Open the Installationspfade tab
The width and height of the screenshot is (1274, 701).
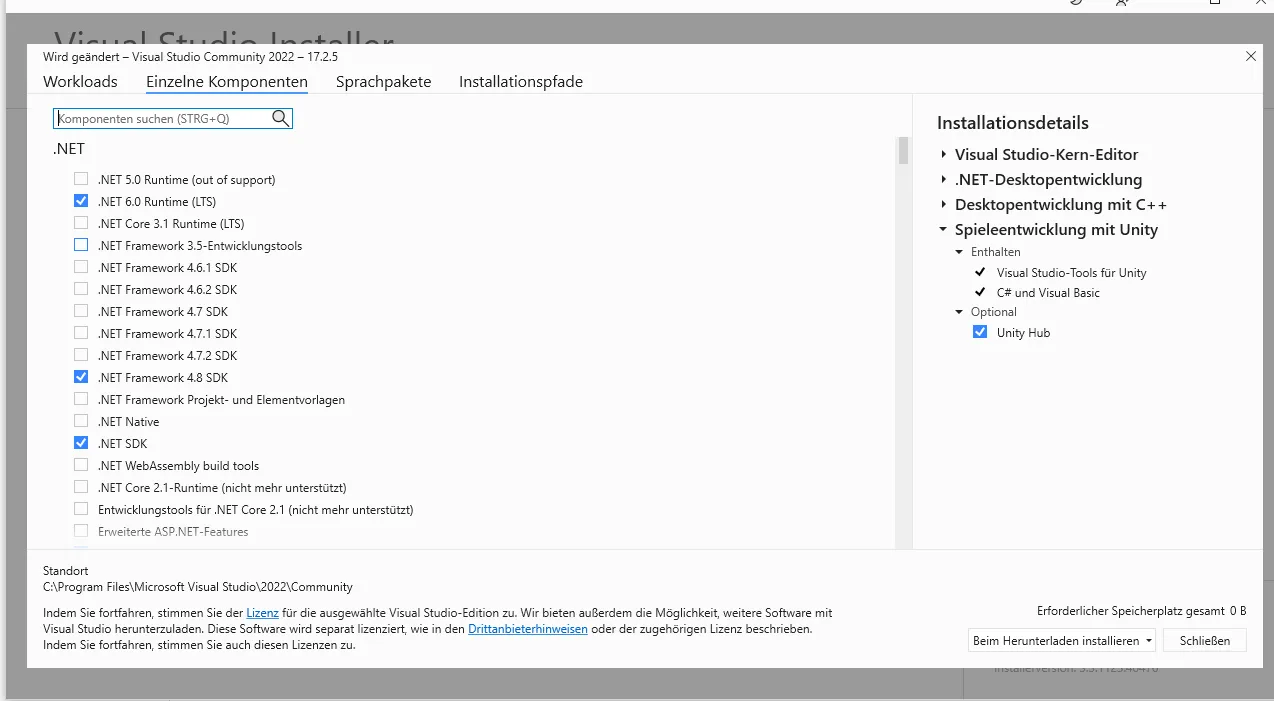(x=521, y=82)
